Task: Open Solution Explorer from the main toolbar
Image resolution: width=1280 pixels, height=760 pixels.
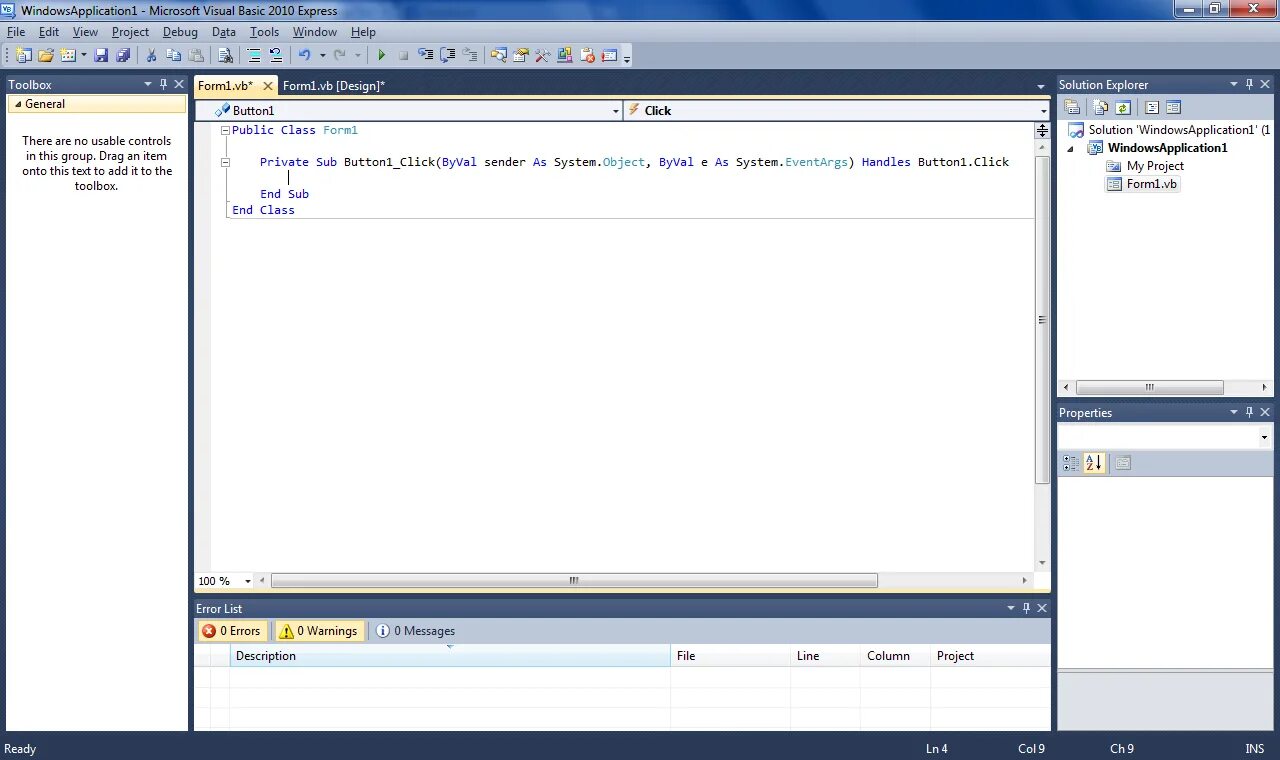Action: click(498, 55)
